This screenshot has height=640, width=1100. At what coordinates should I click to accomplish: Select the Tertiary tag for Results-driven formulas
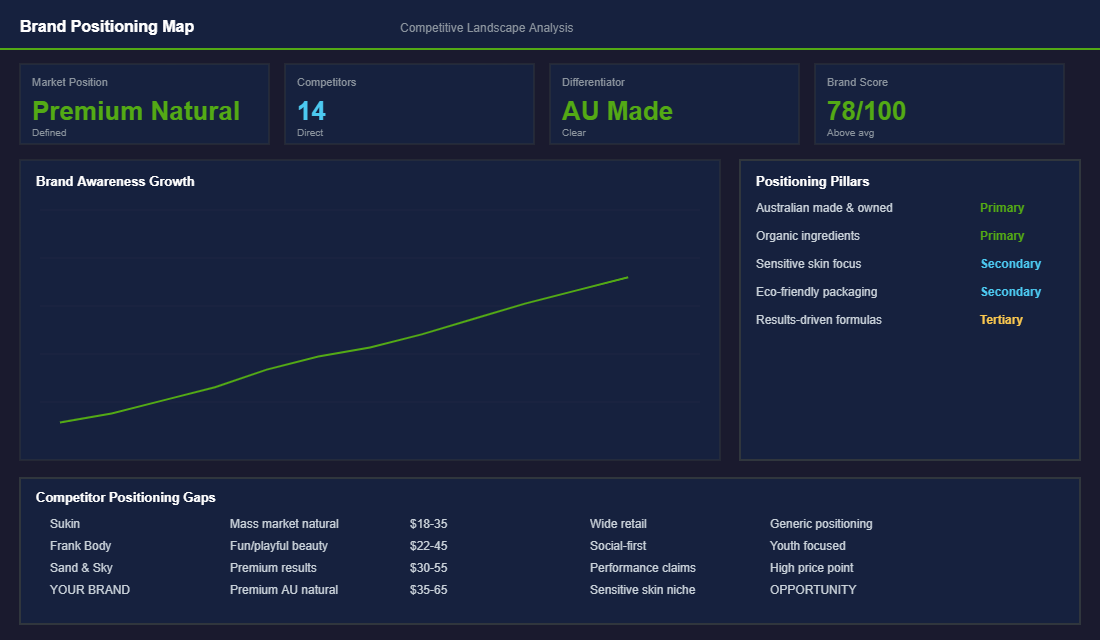[x=1001, y=320]
